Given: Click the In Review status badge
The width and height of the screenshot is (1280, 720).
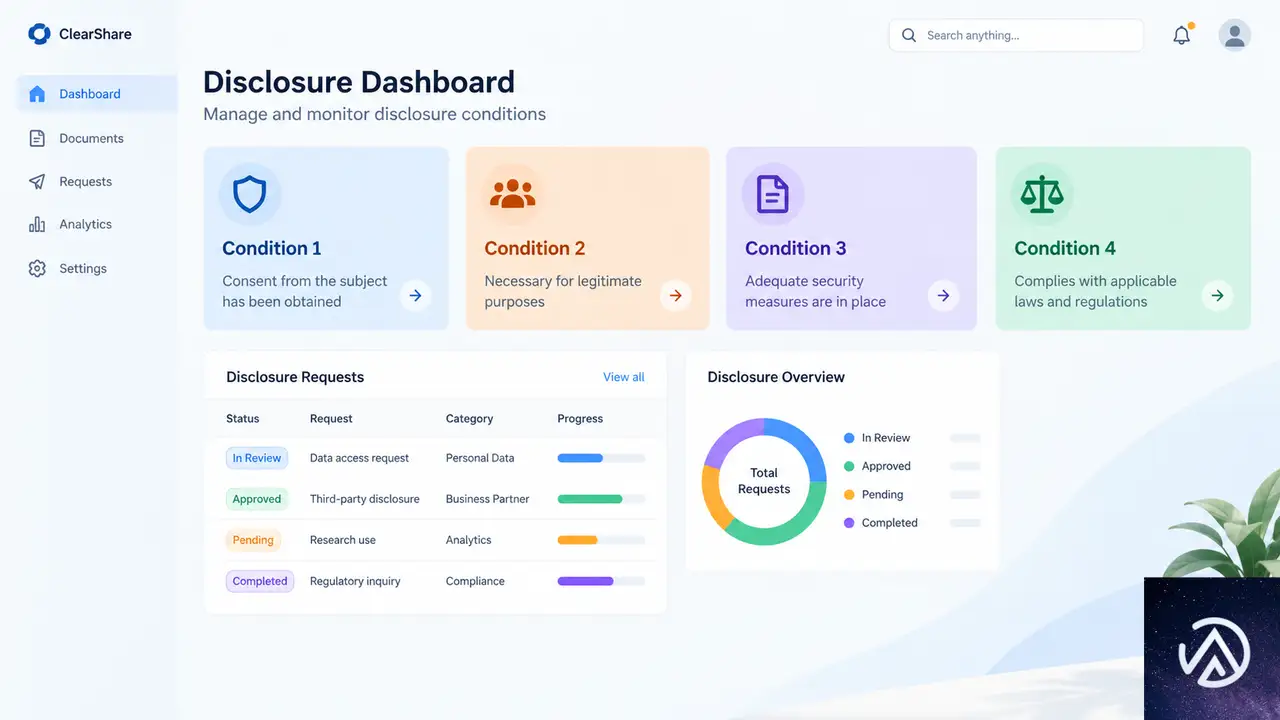Looking at the screenshot, I should (257, 458).
